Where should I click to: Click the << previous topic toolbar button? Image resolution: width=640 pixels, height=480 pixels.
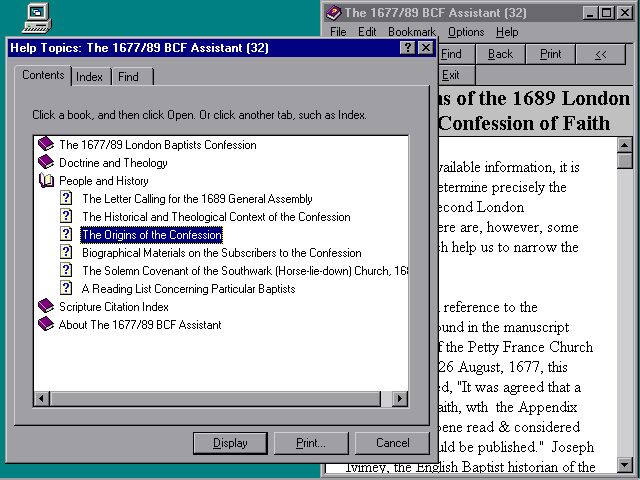tap(600, 54)
